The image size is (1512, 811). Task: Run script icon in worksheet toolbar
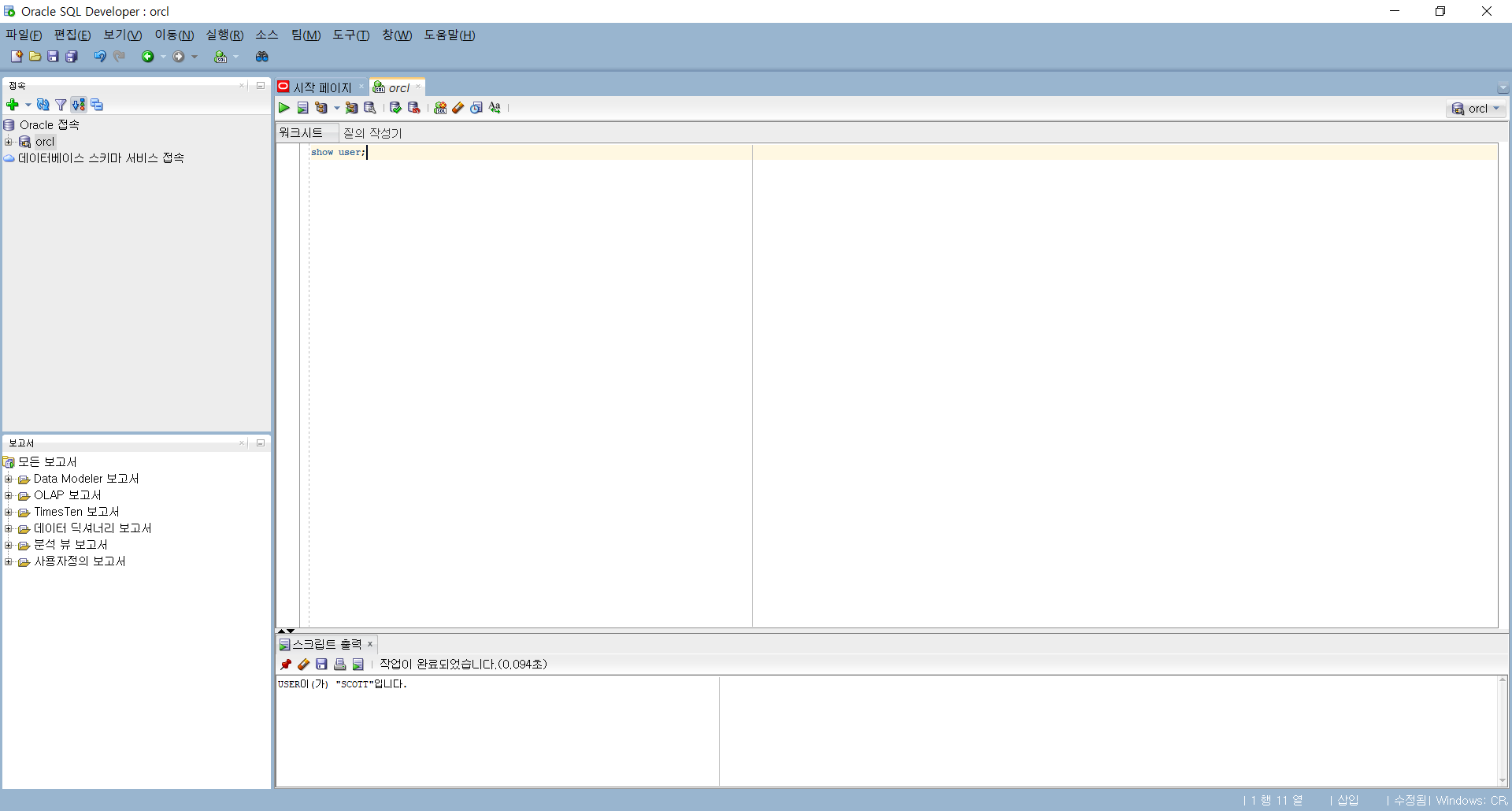[x=302, y=108]
